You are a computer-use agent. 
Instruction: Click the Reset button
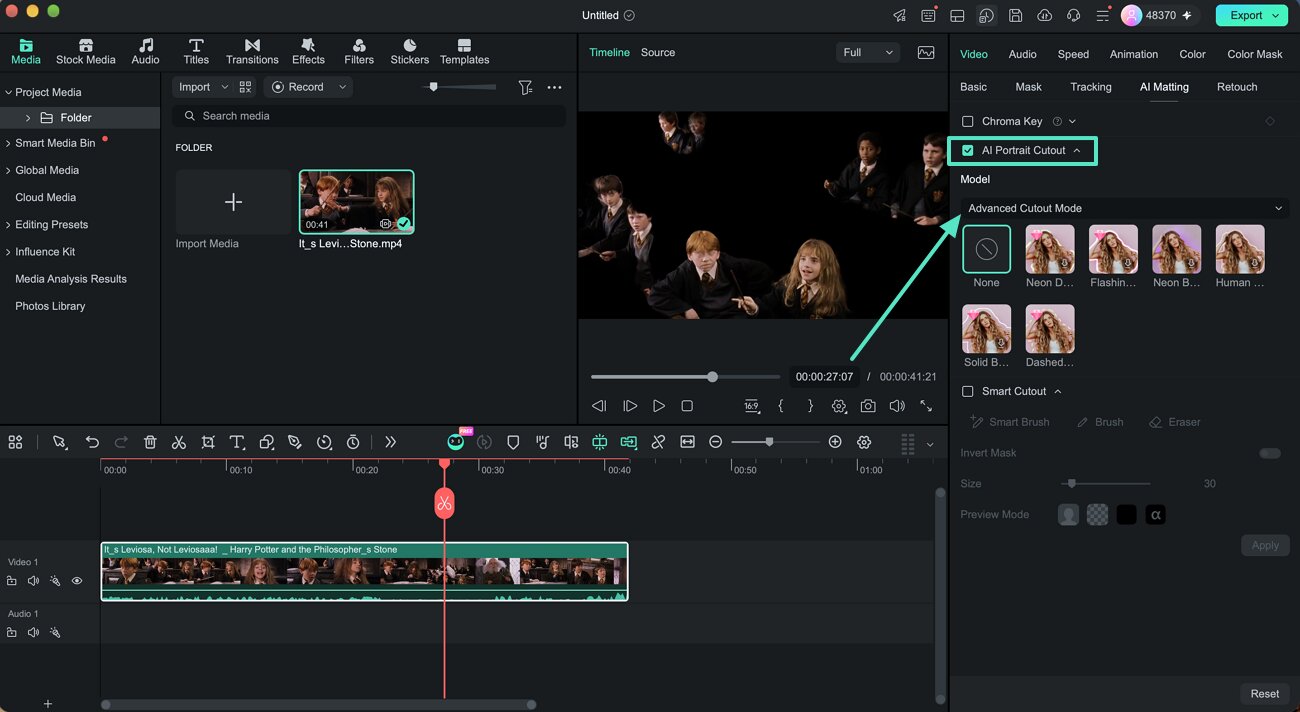tap(1264, 693)
